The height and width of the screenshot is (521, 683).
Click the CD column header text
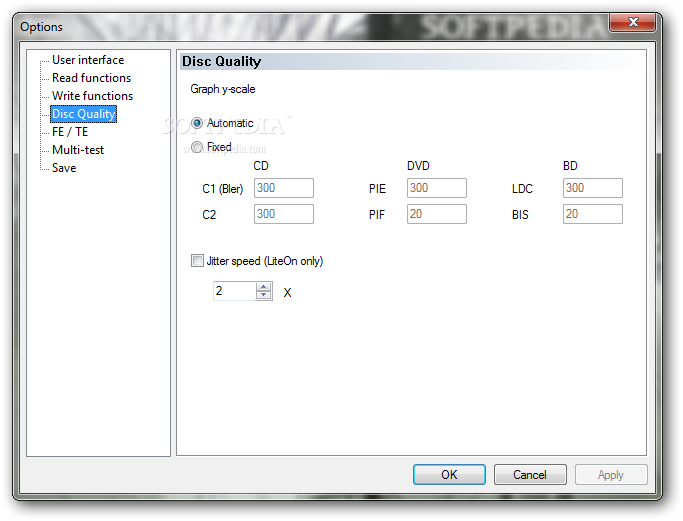pyautogui.click(x=261, y=166)
